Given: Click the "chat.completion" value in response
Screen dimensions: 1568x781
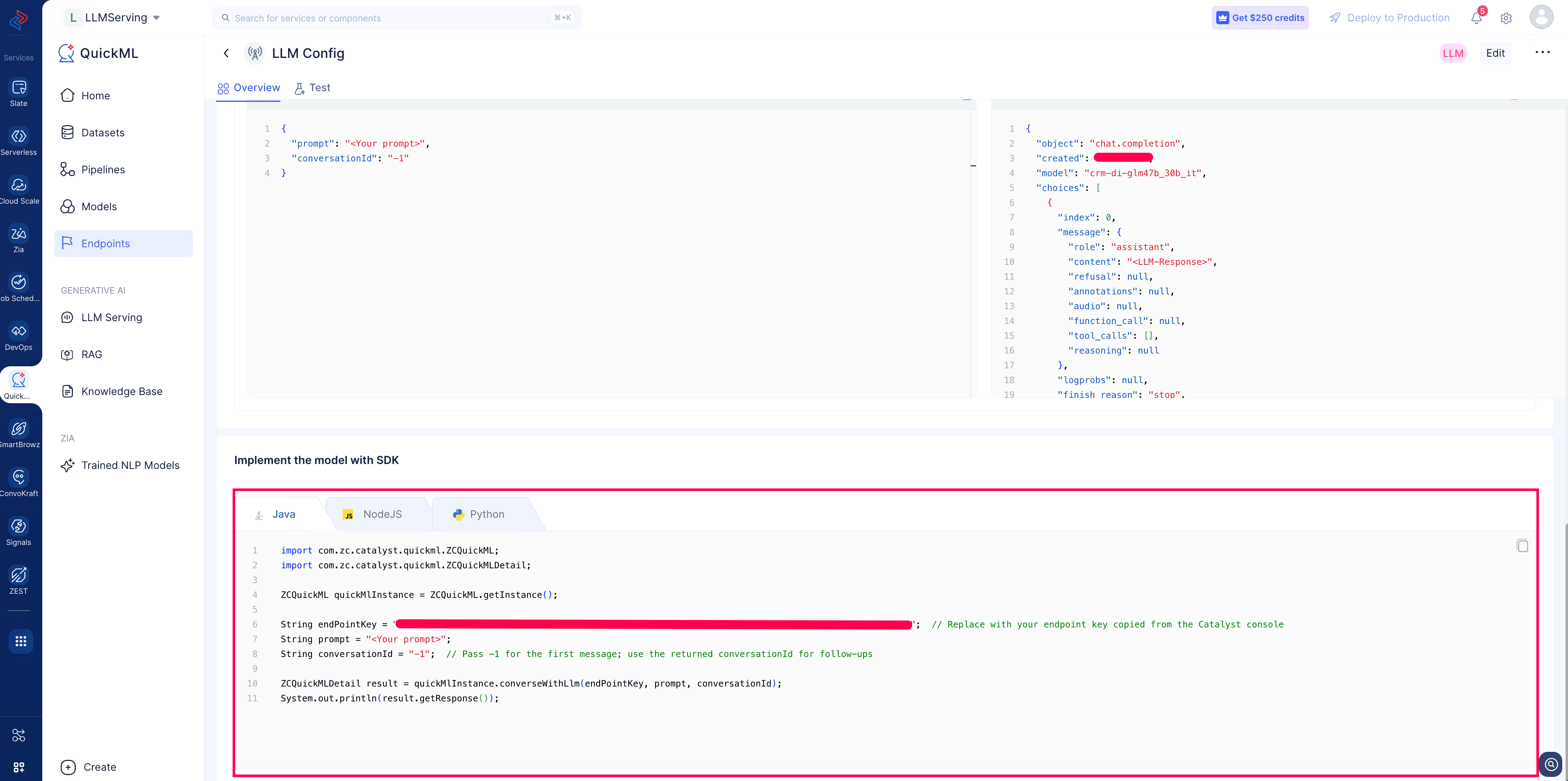Looking at the screenshot, I should click(1135, 144).
